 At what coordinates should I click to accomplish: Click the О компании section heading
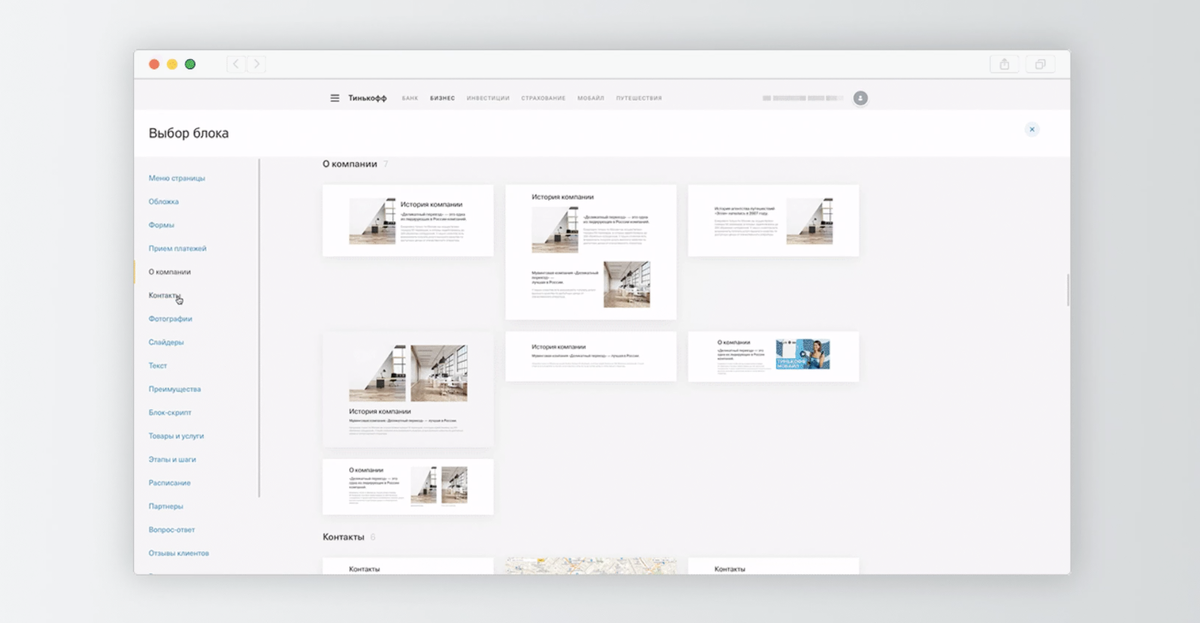point(350,163)
